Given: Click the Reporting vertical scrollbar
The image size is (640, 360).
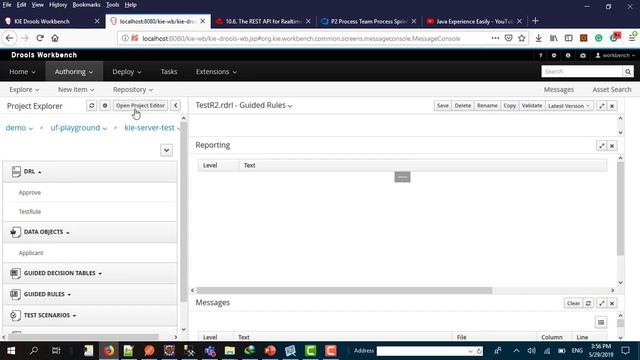Looking at the screenshot, I should click(x=620, y=208).
